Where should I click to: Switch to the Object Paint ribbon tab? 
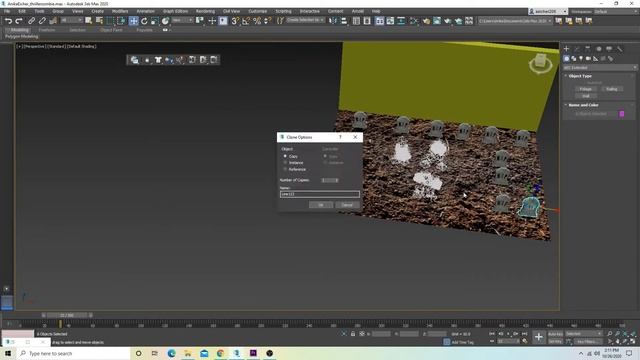click(111, 30)
